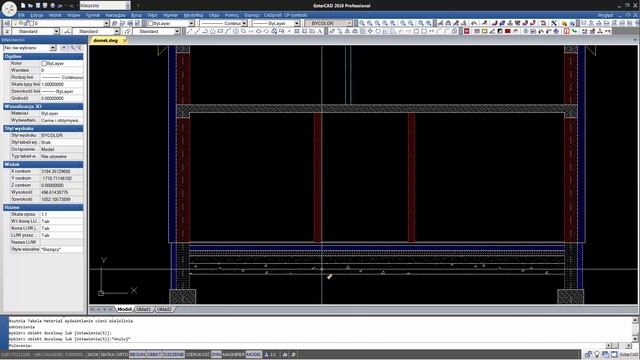Save the drawing using the quick access toolbar
The height and width of the screenshot is (360, 640).
[38, 6]
